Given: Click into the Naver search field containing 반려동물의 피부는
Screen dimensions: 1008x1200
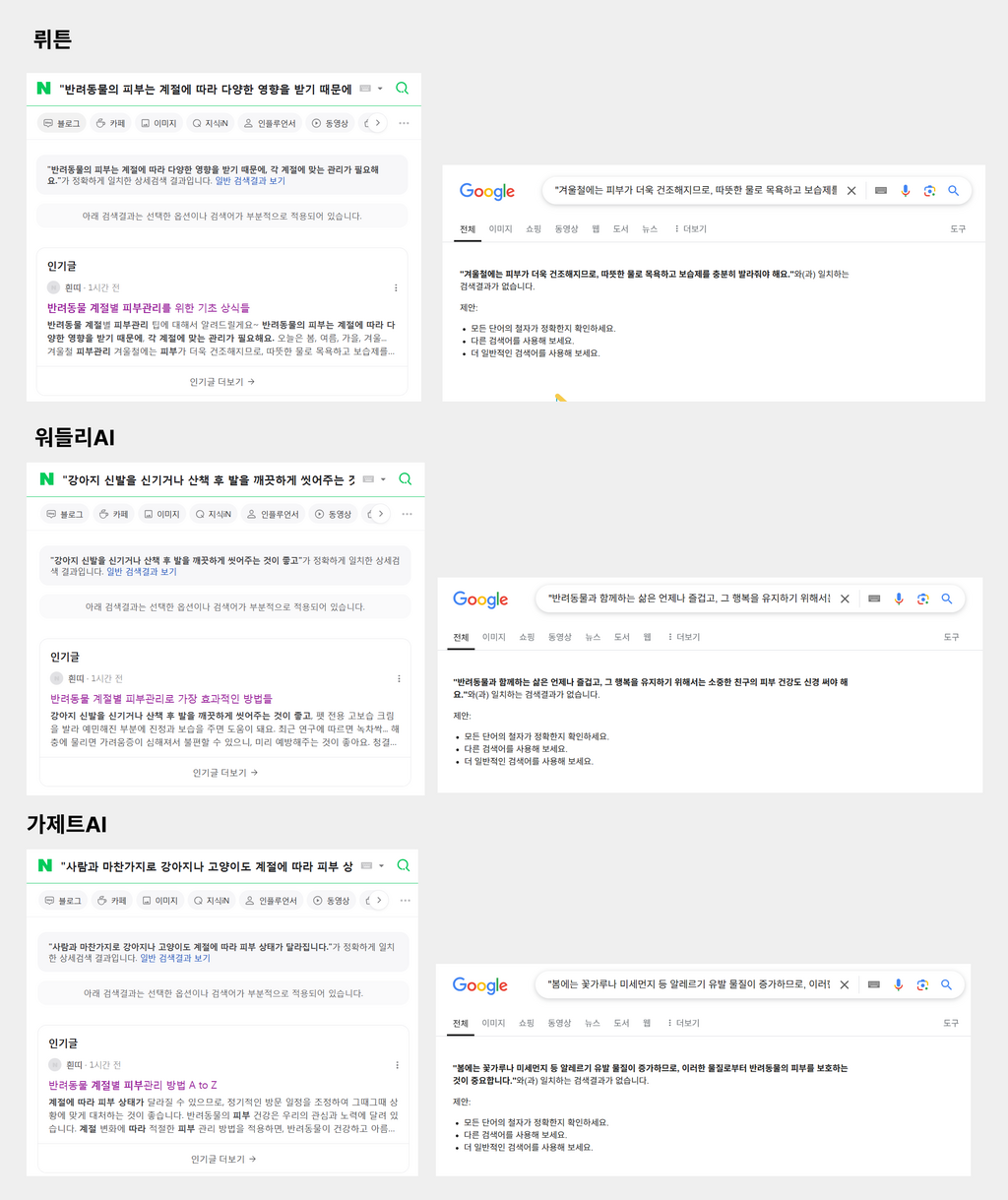Looking at the screenshot, I should pos(206,89).
